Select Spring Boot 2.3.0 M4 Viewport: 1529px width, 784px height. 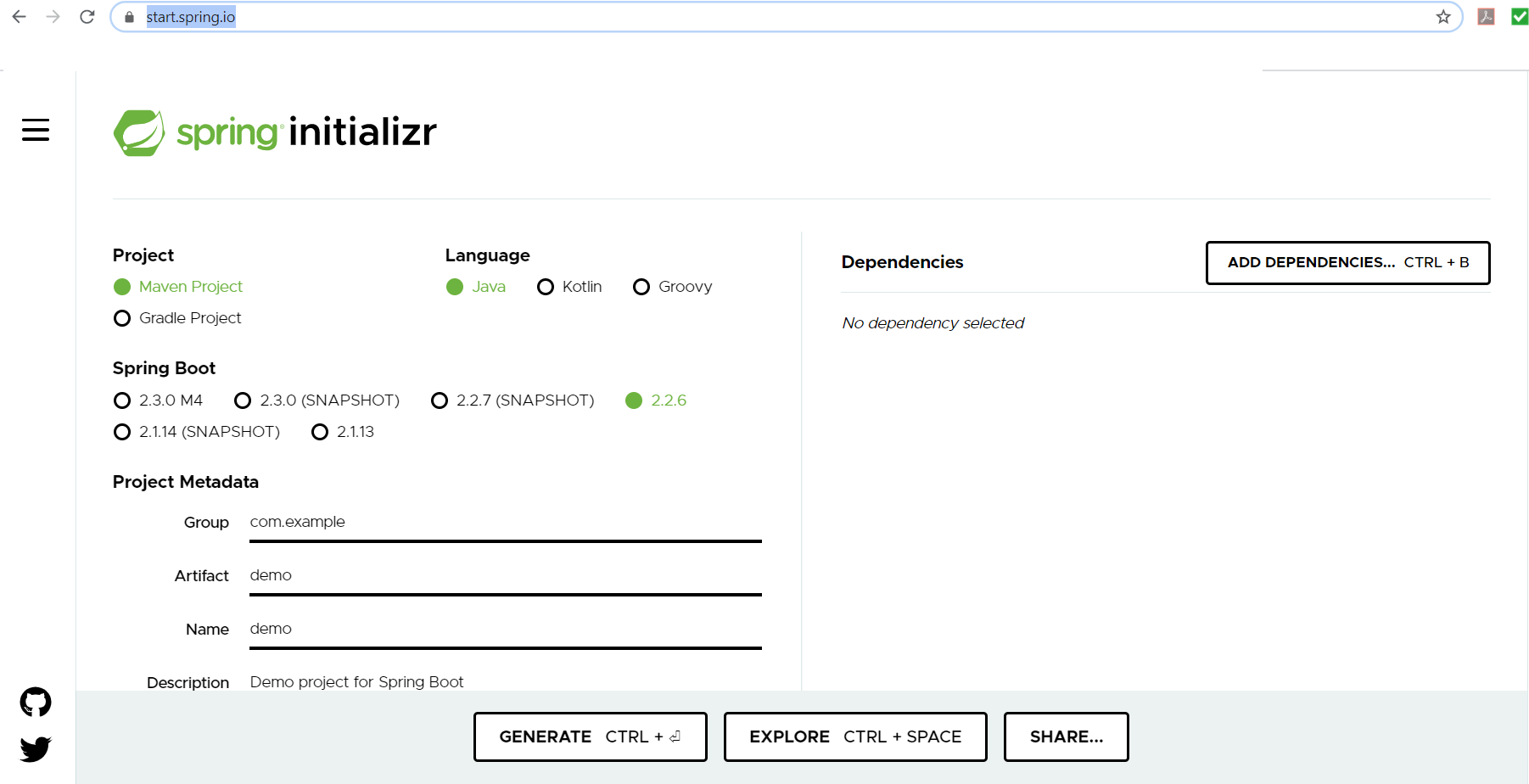[x=122, y=400]
